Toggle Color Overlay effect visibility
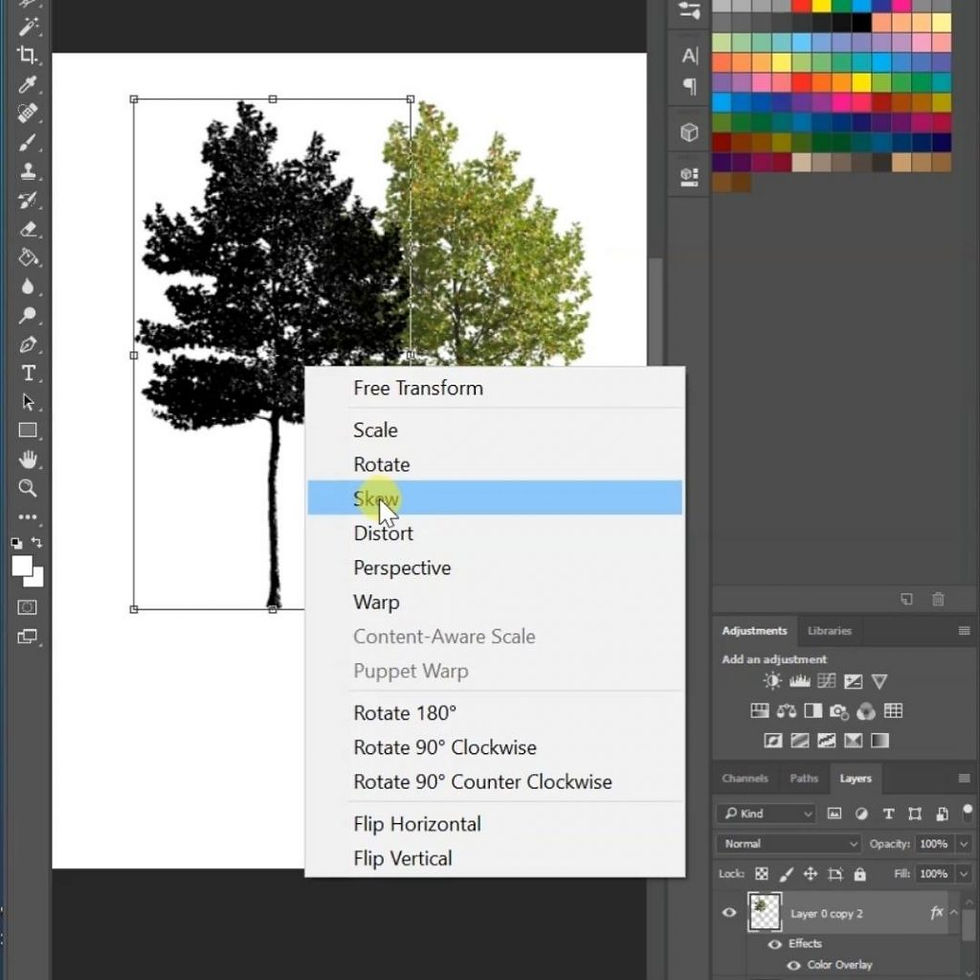Screen dimensions: 980x980 pyautogui.click(x=794, y=965)
